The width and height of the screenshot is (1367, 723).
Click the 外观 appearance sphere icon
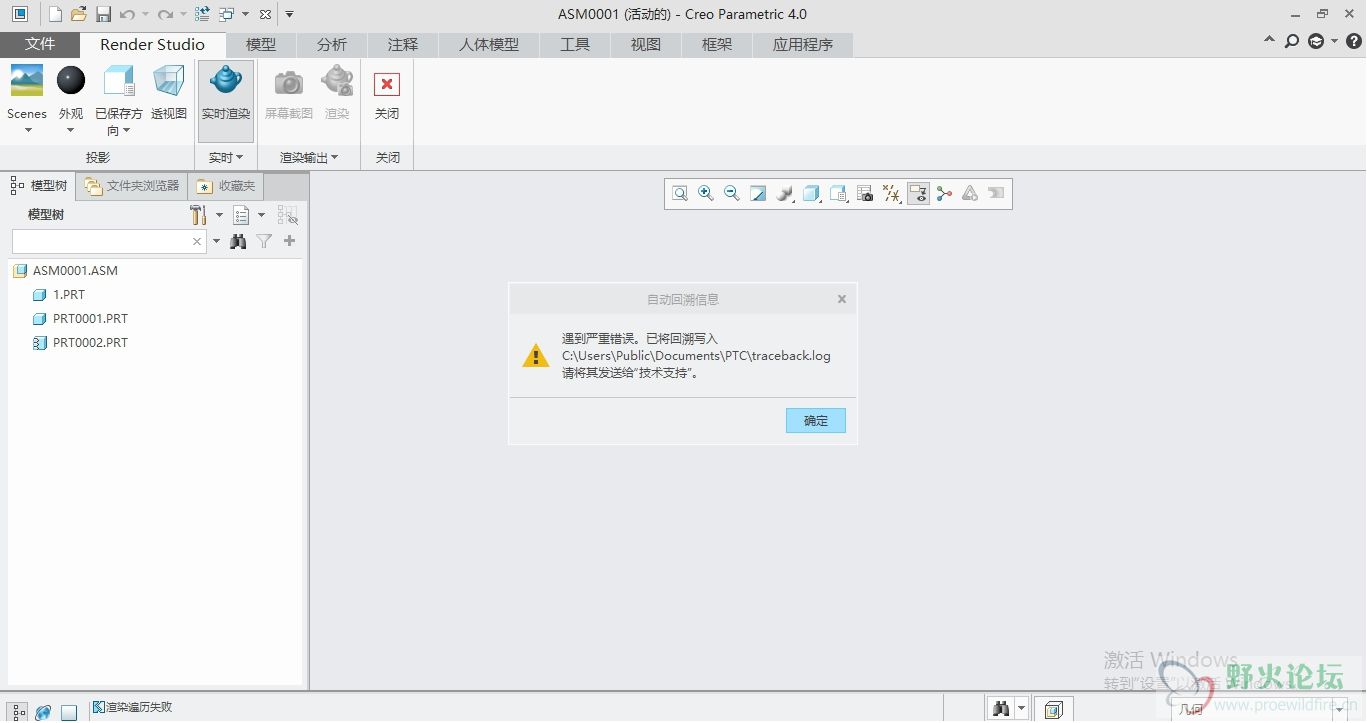[x=71, y=81]
